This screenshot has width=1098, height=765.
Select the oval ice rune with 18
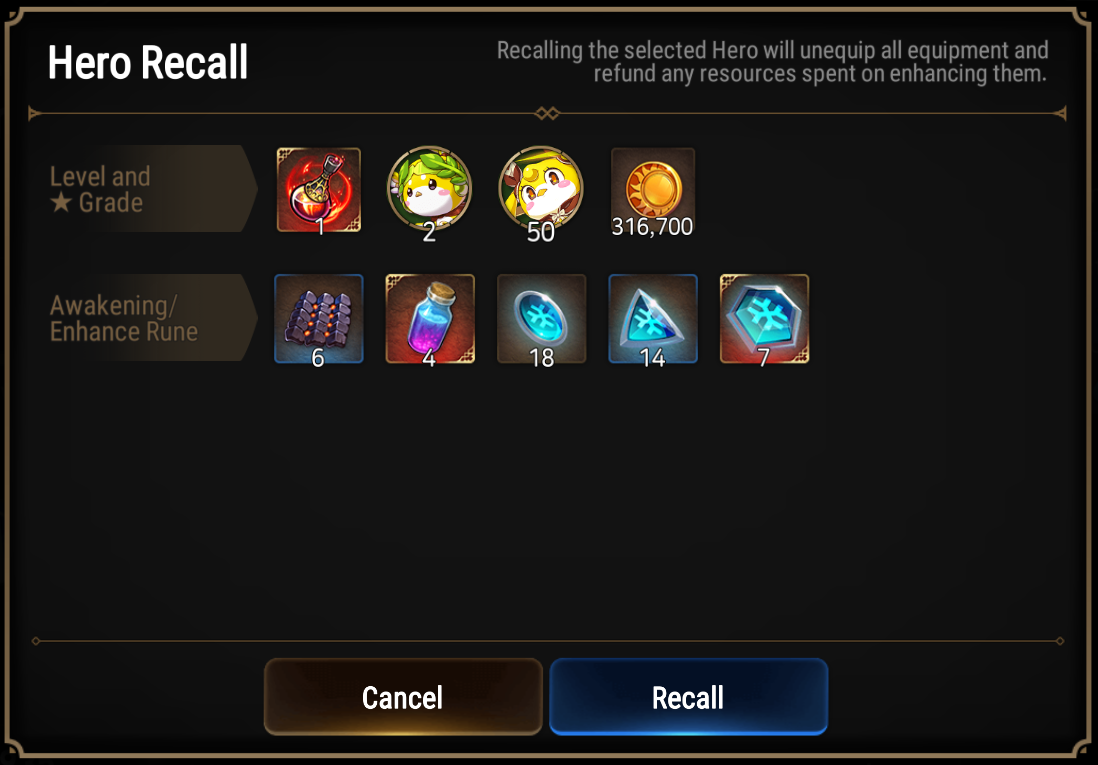pos(541,319)
